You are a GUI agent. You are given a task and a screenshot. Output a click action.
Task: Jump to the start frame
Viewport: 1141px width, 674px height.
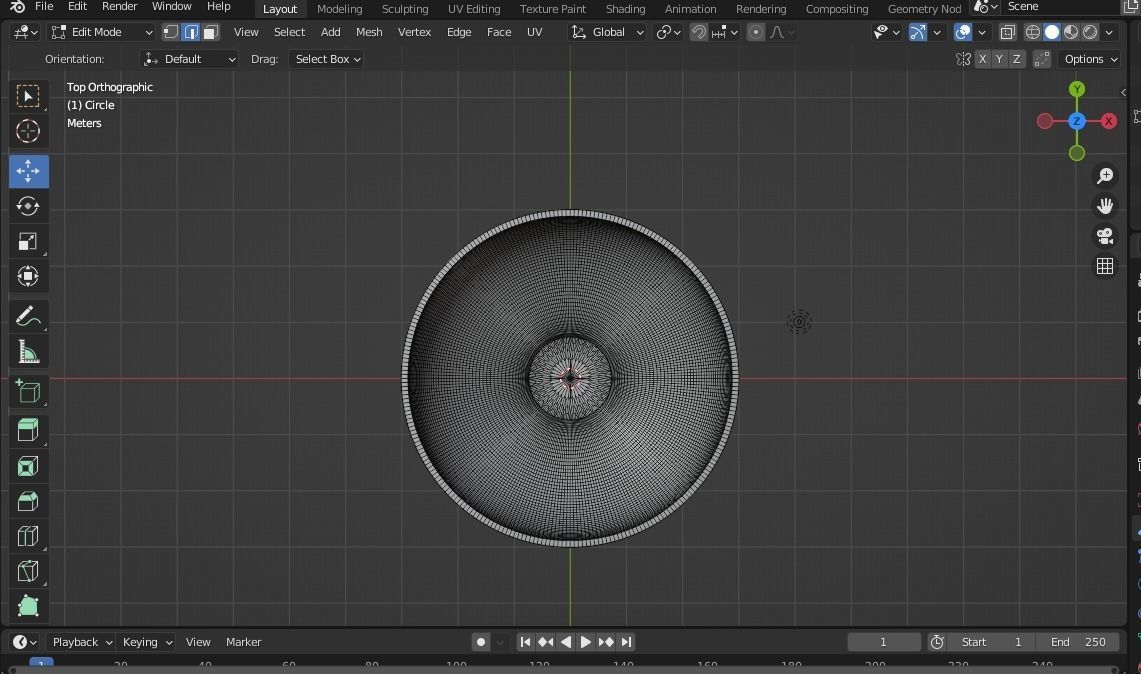[x=525, y=642]
